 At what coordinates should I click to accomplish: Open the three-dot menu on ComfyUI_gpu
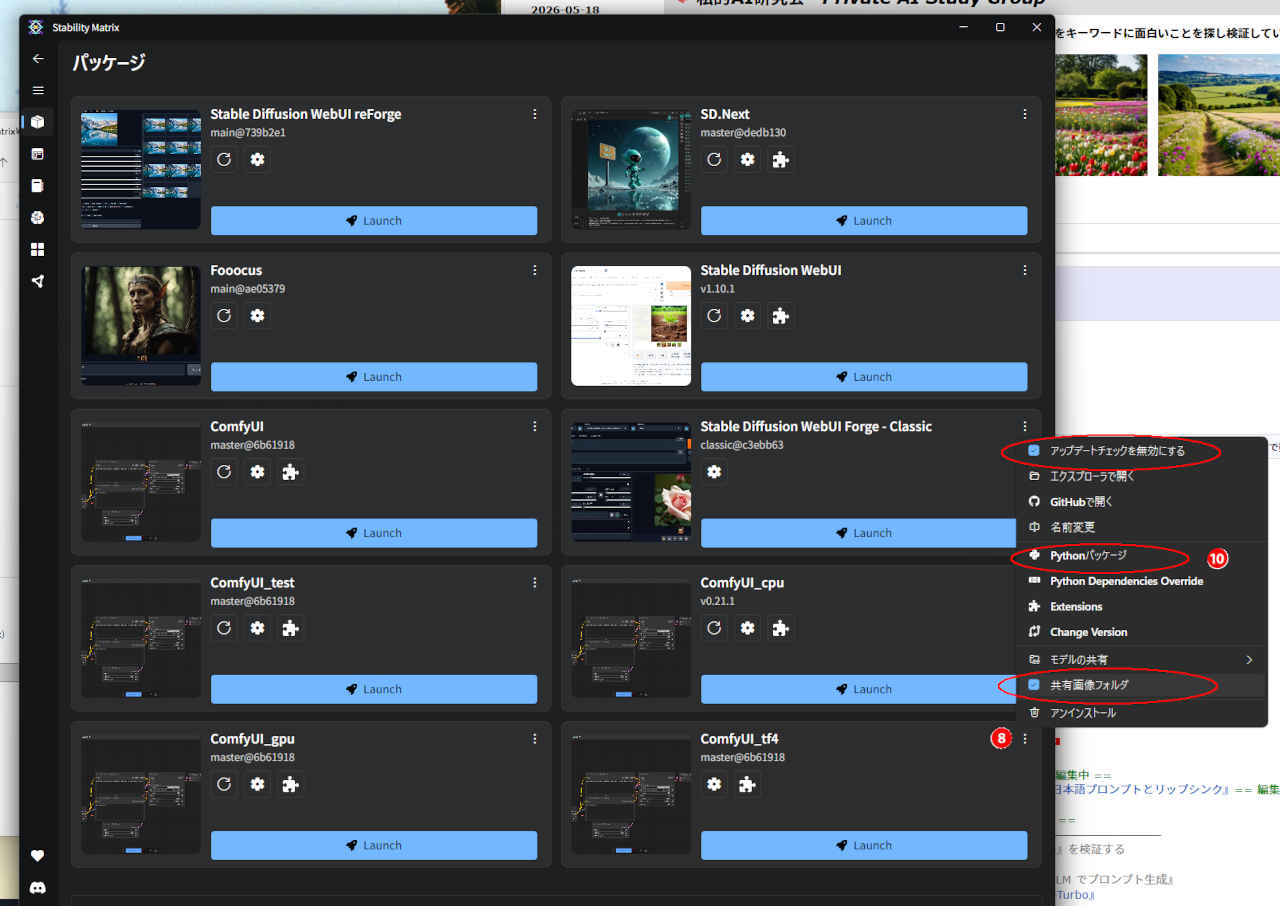click(535, 738)
